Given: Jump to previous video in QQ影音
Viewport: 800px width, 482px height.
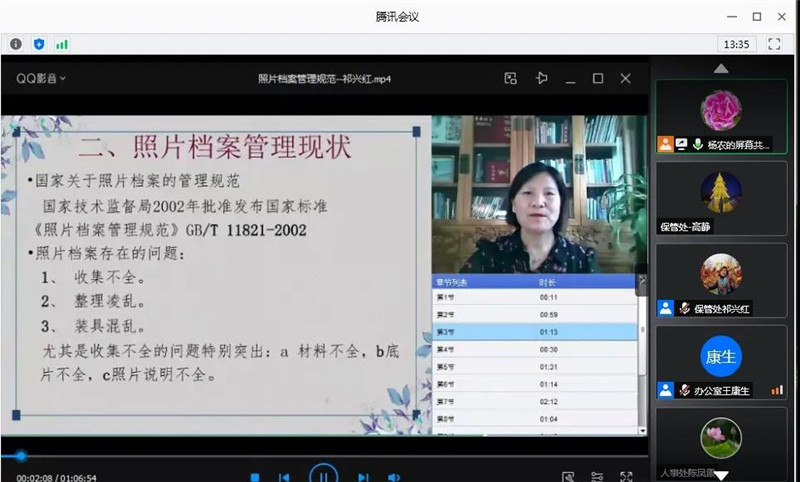Looking at the screenshot, I should (x=284, y=477).
